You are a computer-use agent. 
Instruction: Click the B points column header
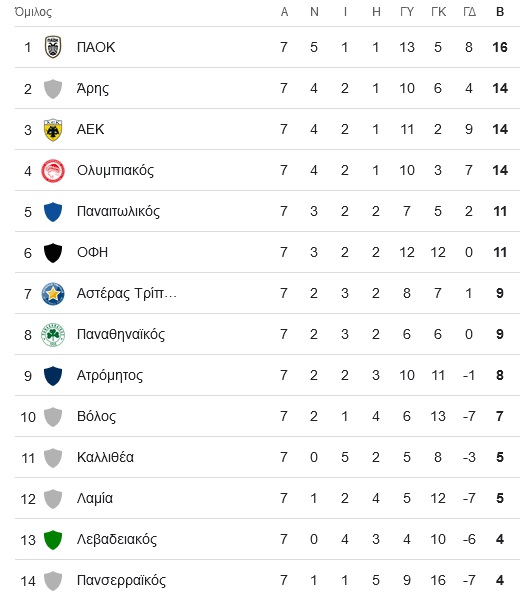click(500, 12)
